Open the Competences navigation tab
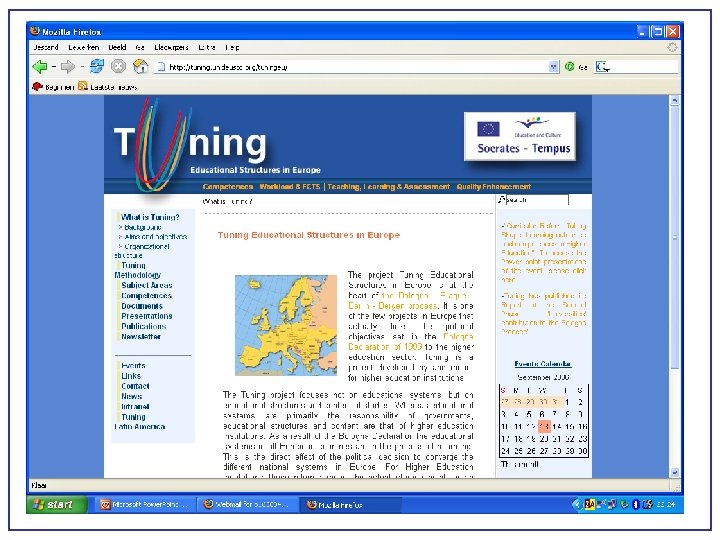 tap(228, 187)
